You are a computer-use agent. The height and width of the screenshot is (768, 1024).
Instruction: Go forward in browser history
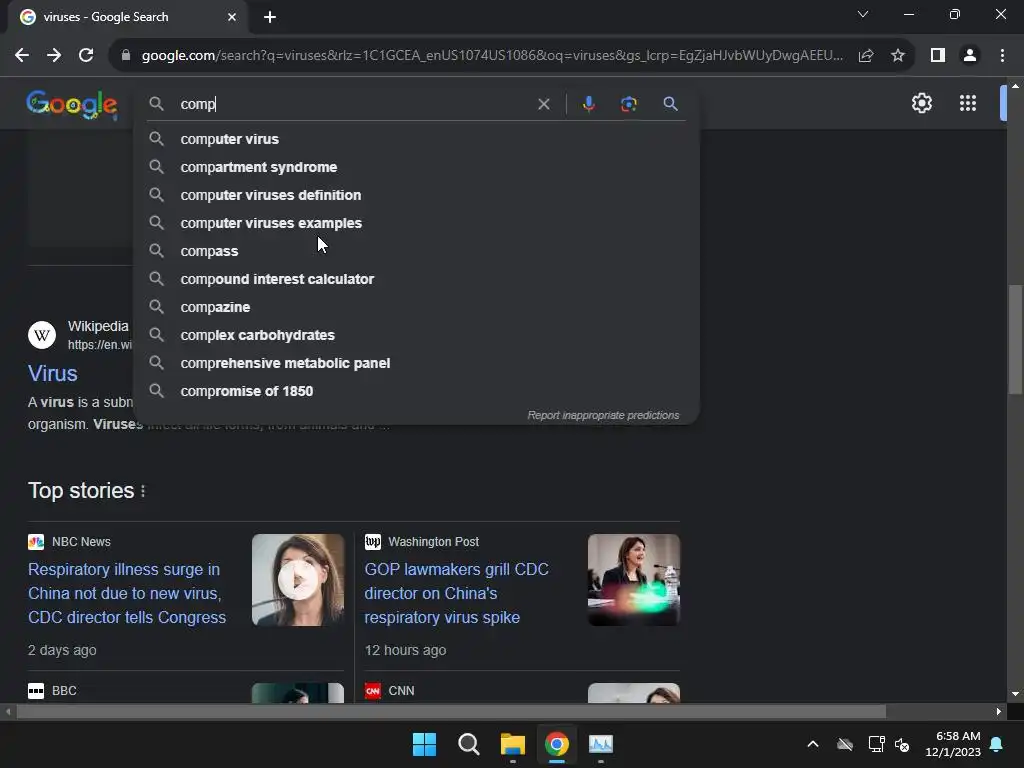(x=54, y=56)
